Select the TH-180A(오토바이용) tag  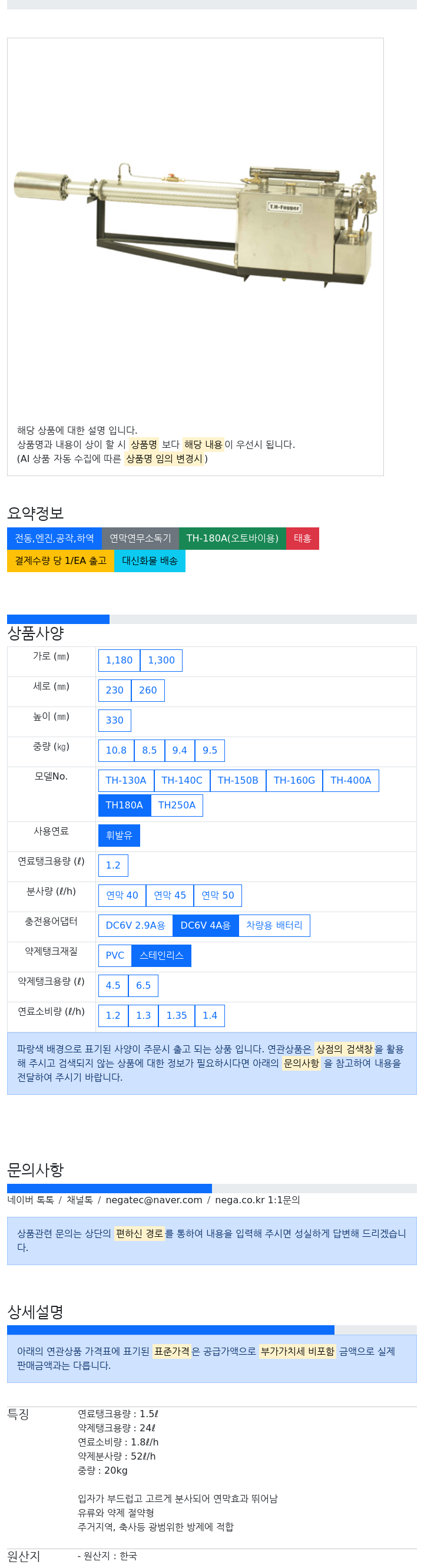tap(233, 539)
